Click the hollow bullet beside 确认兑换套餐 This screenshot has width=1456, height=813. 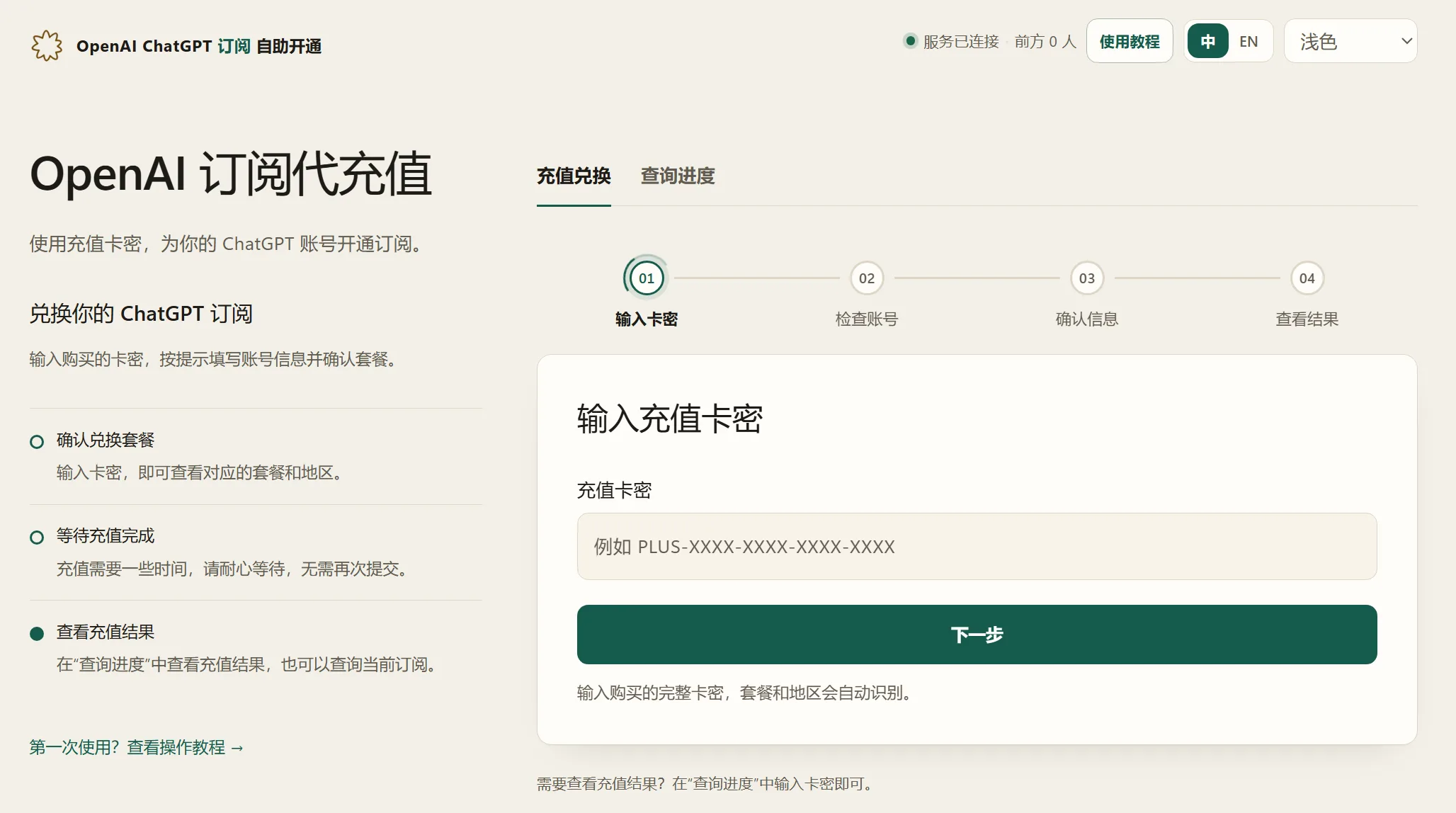37,442
